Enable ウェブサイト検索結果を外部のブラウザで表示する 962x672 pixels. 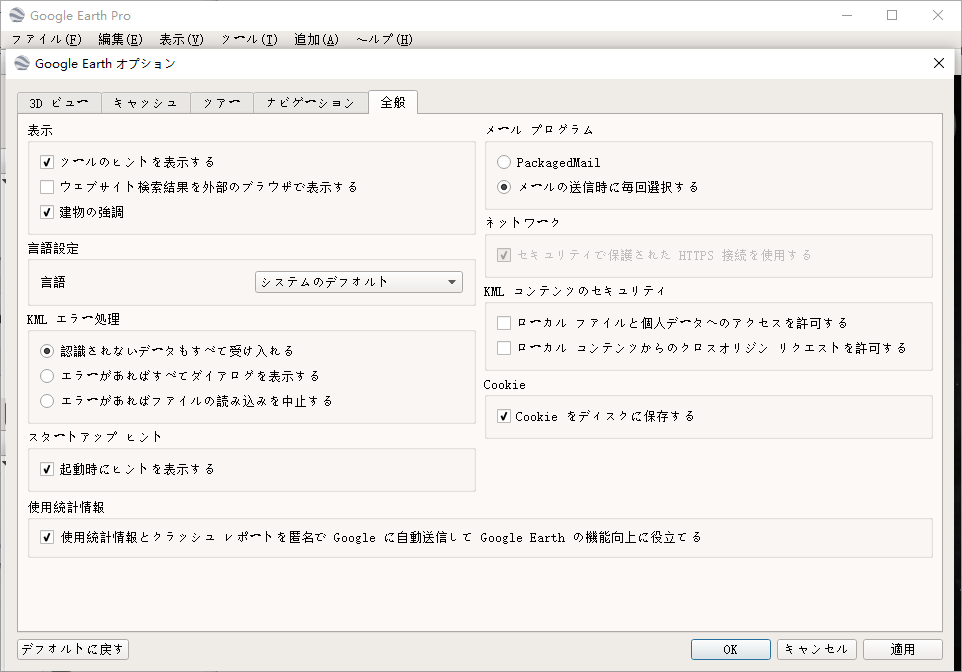[x=46, y=186]
